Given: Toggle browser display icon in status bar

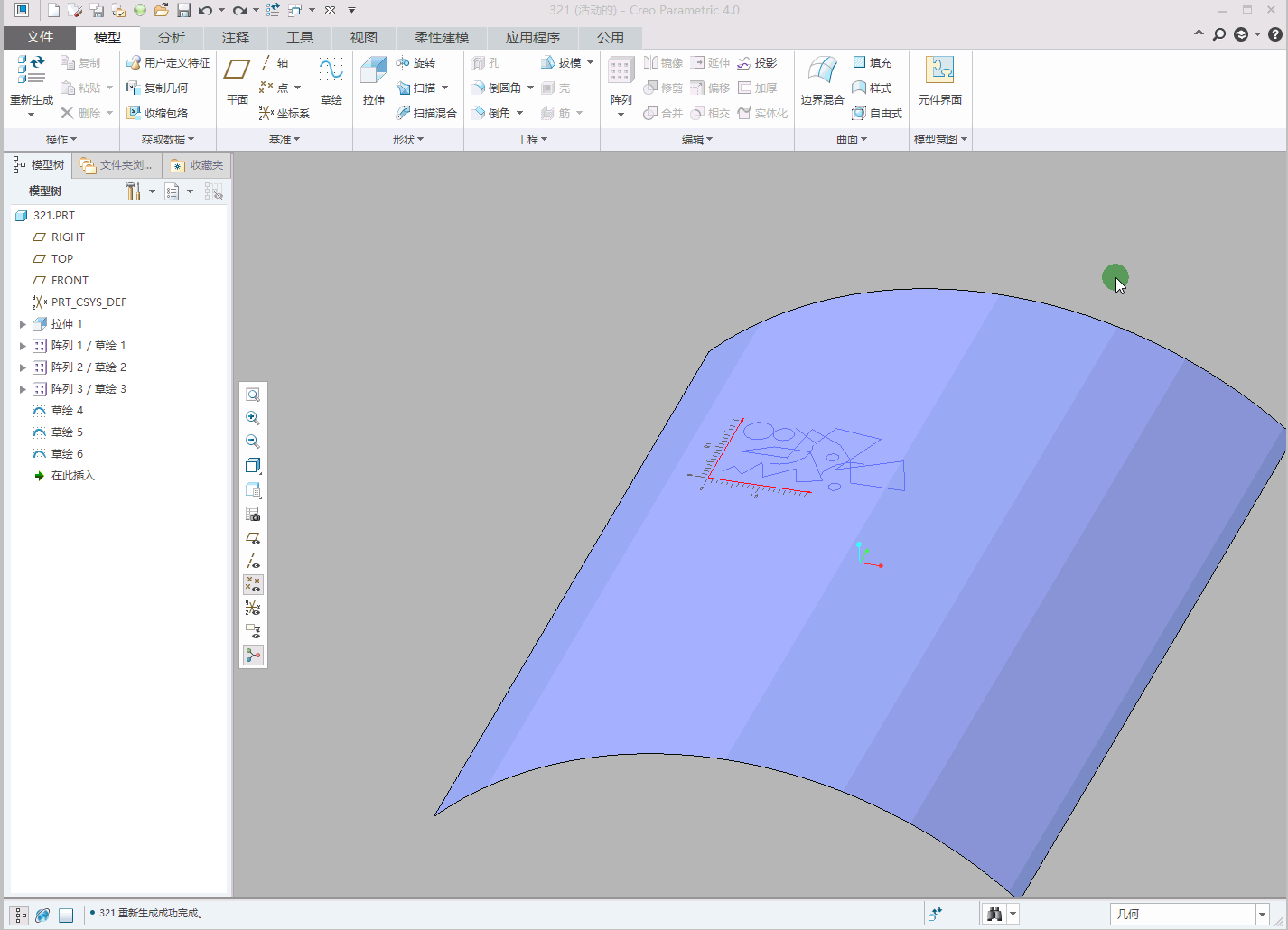Looking at the screenshot, I should point(42,915).
